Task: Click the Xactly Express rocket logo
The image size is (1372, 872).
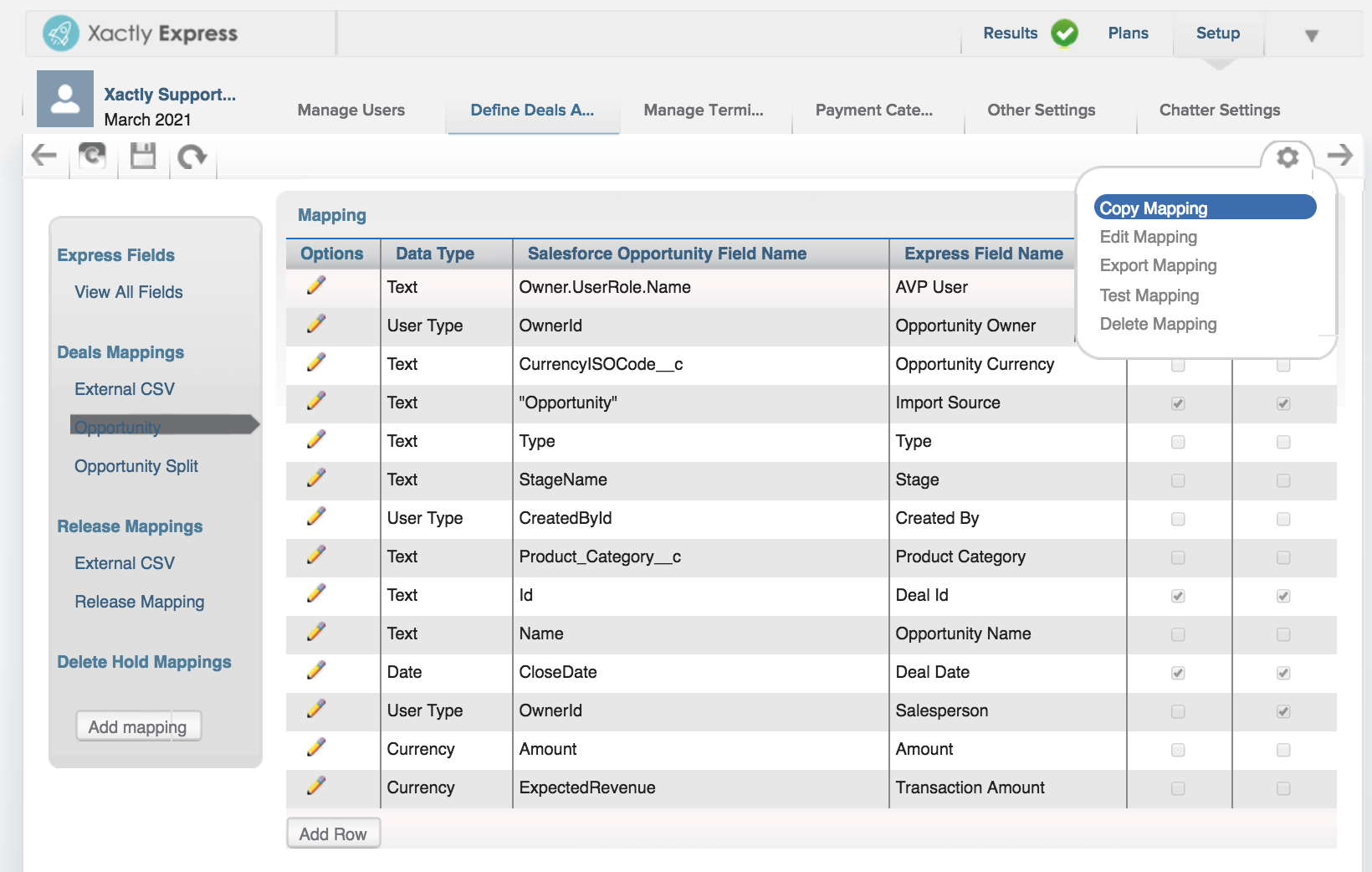Action: tap(60, 33)
